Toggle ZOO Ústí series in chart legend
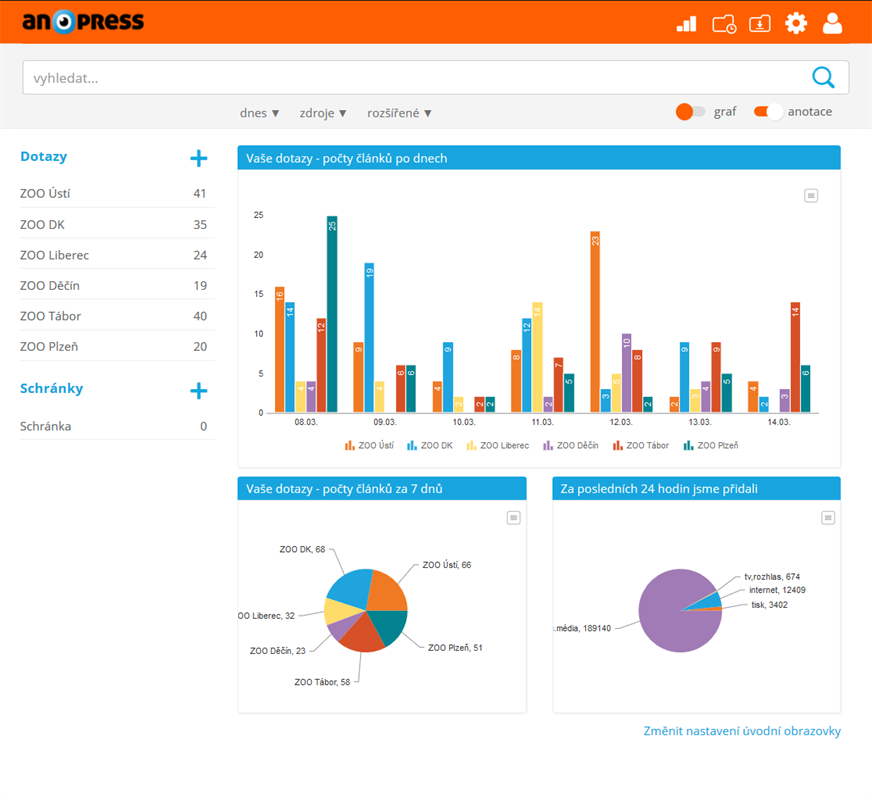The image size is (872, 800). (x=369, y=445)
